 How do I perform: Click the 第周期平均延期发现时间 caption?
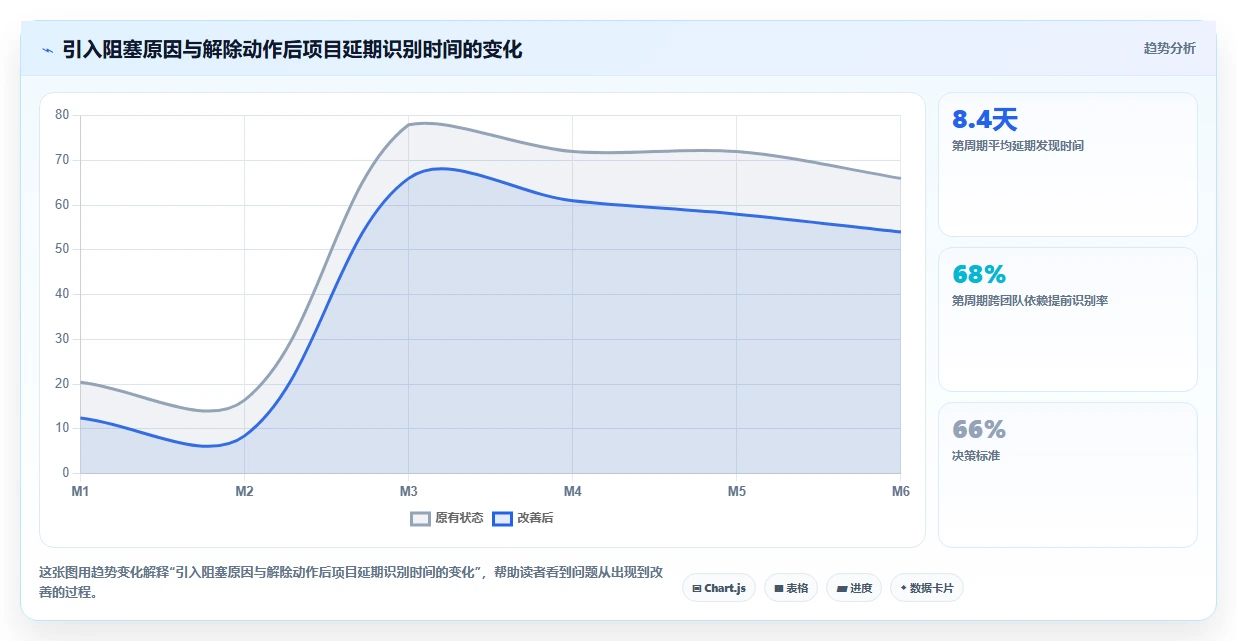click(x=1018, y=146)
